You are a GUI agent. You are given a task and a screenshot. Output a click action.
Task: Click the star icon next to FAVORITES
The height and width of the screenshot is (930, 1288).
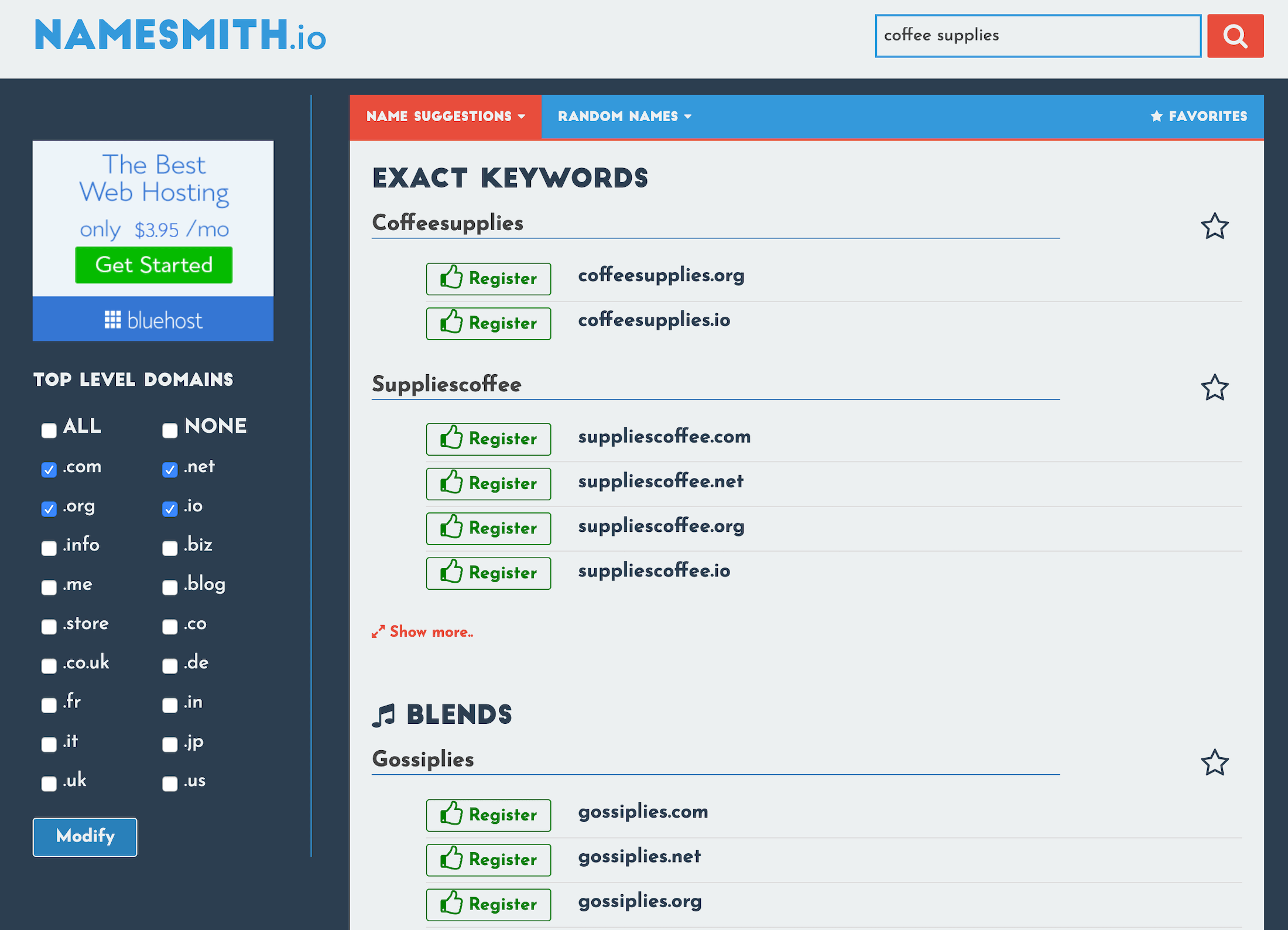click(1156, 117)
